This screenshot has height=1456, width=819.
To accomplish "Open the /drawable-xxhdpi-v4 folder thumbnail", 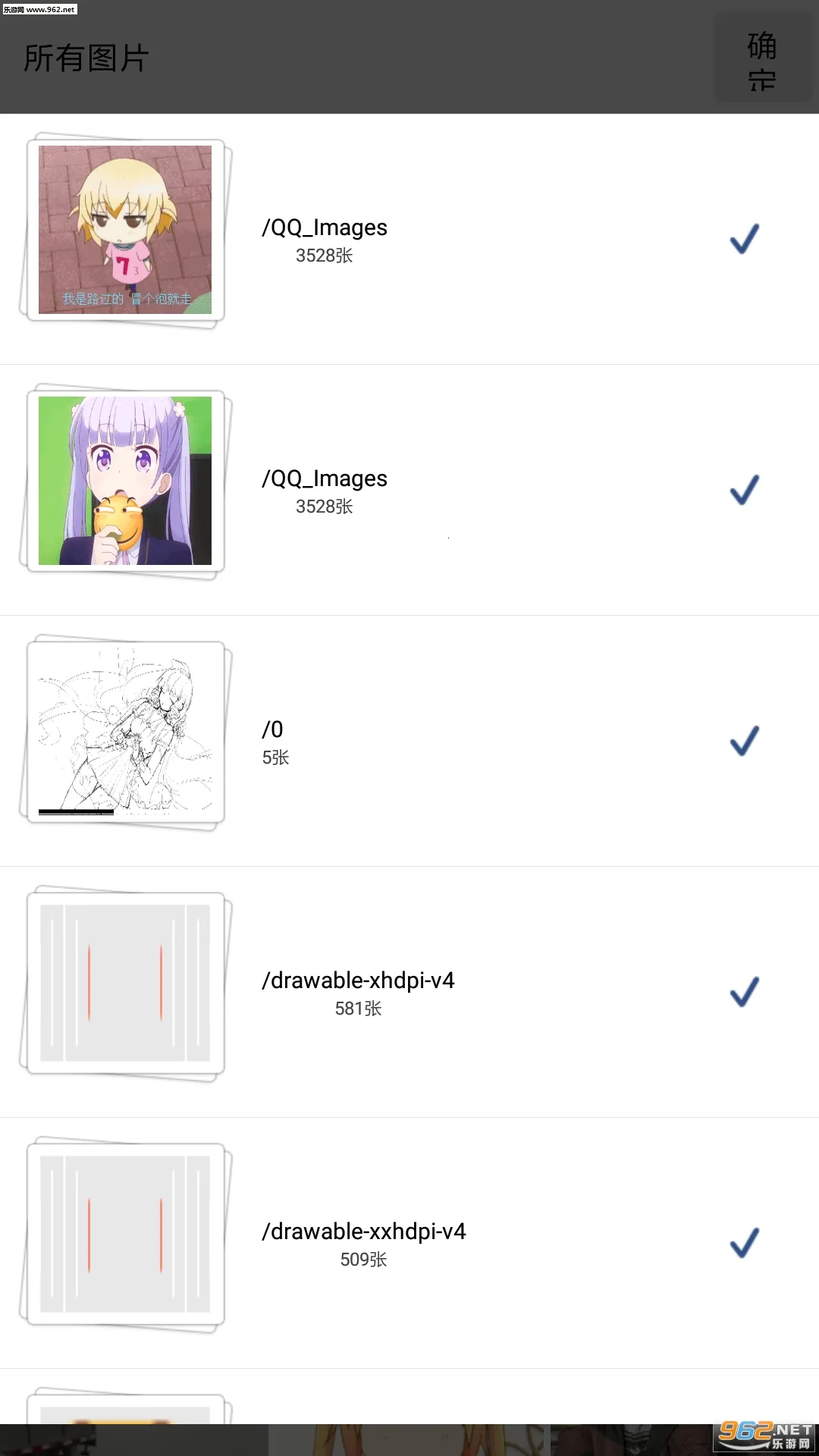I will click(x=125, y=1234).
